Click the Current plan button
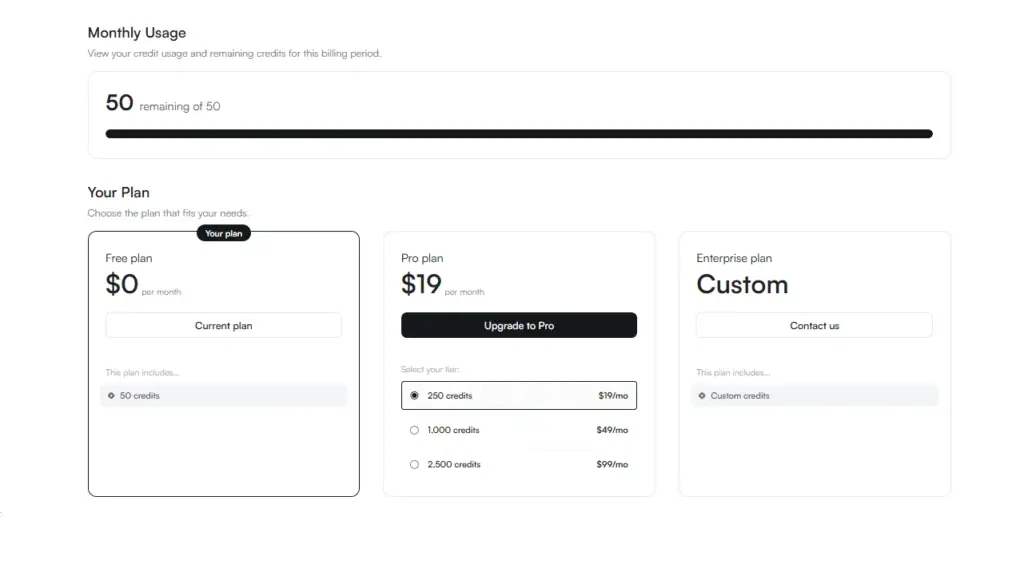1024x576 pixels. pos(223,325)
